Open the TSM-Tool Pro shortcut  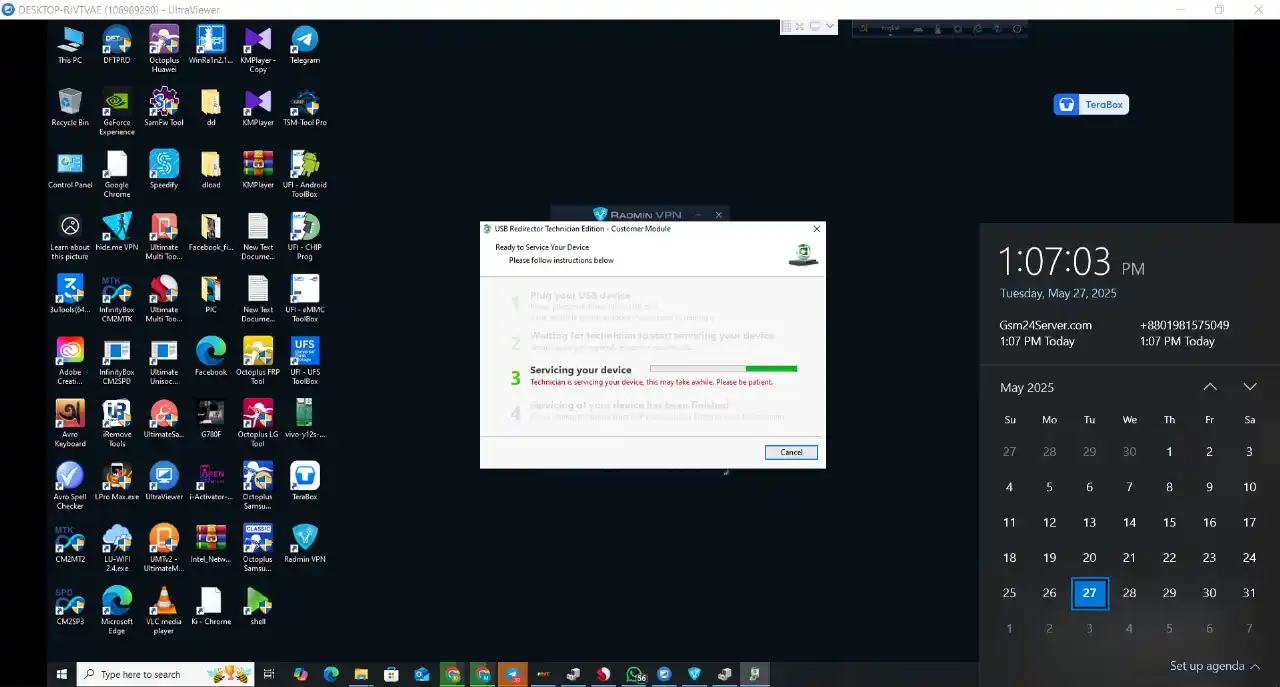point(305,107)
